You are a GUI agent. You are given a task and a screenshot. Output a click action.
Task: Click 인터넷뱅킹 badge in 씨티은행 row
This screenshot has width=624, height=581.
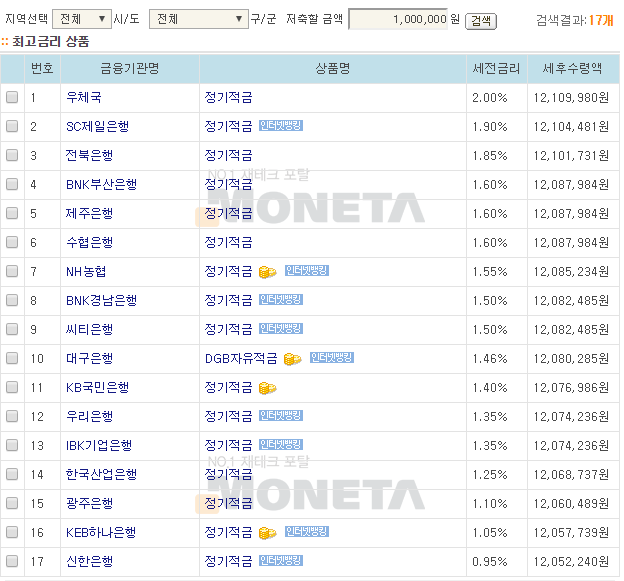281,329
